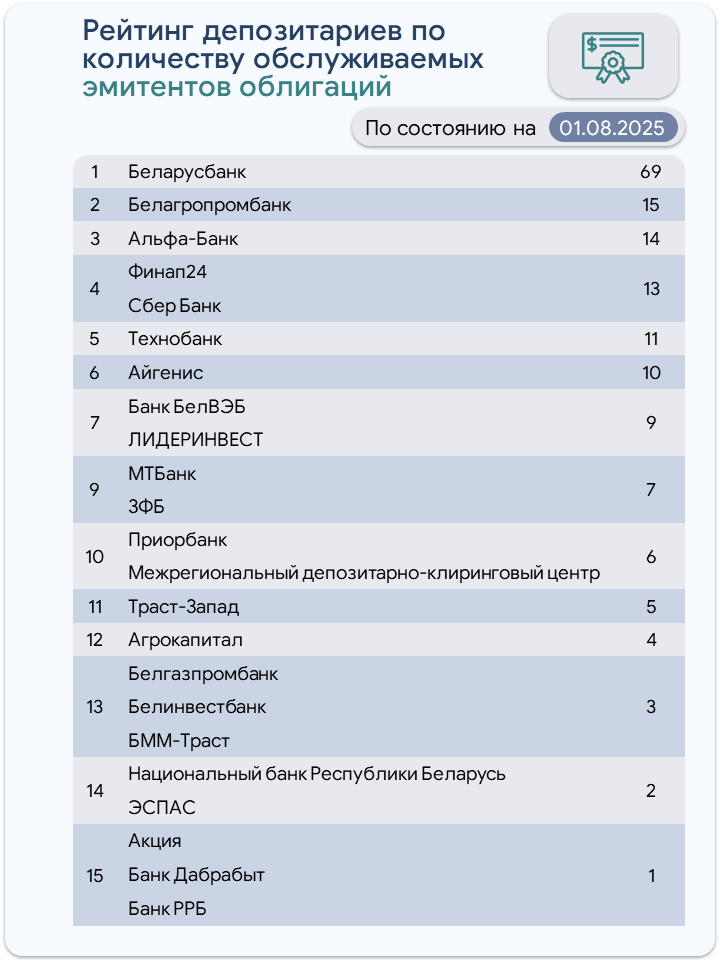Image resolution: width=720 pixels, height=960 pixels.
Task: Click 'Национальный банк Республики Беларусь' name
Action: tap(317, 774)
